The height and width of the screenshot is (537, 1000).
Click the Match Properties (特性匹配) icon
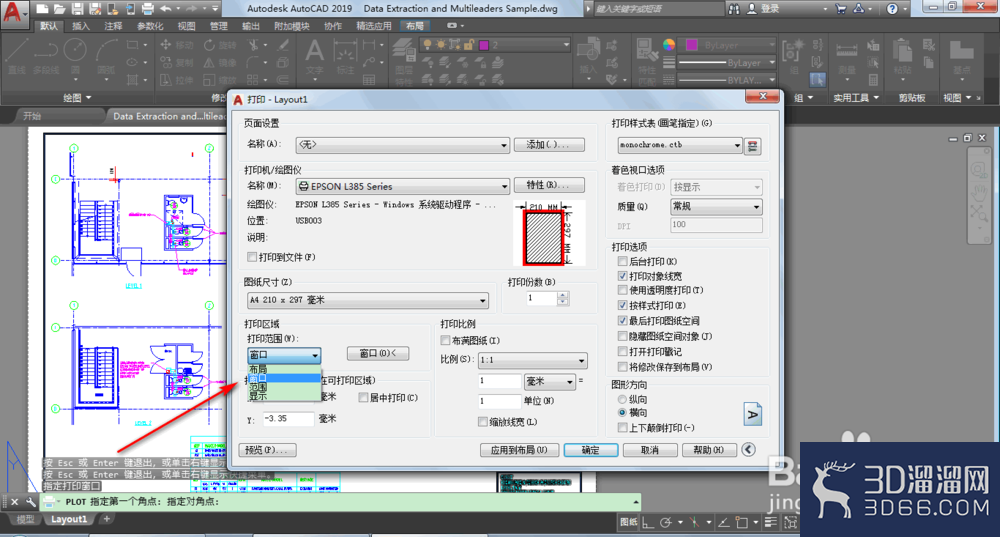(x=646, y=59)
